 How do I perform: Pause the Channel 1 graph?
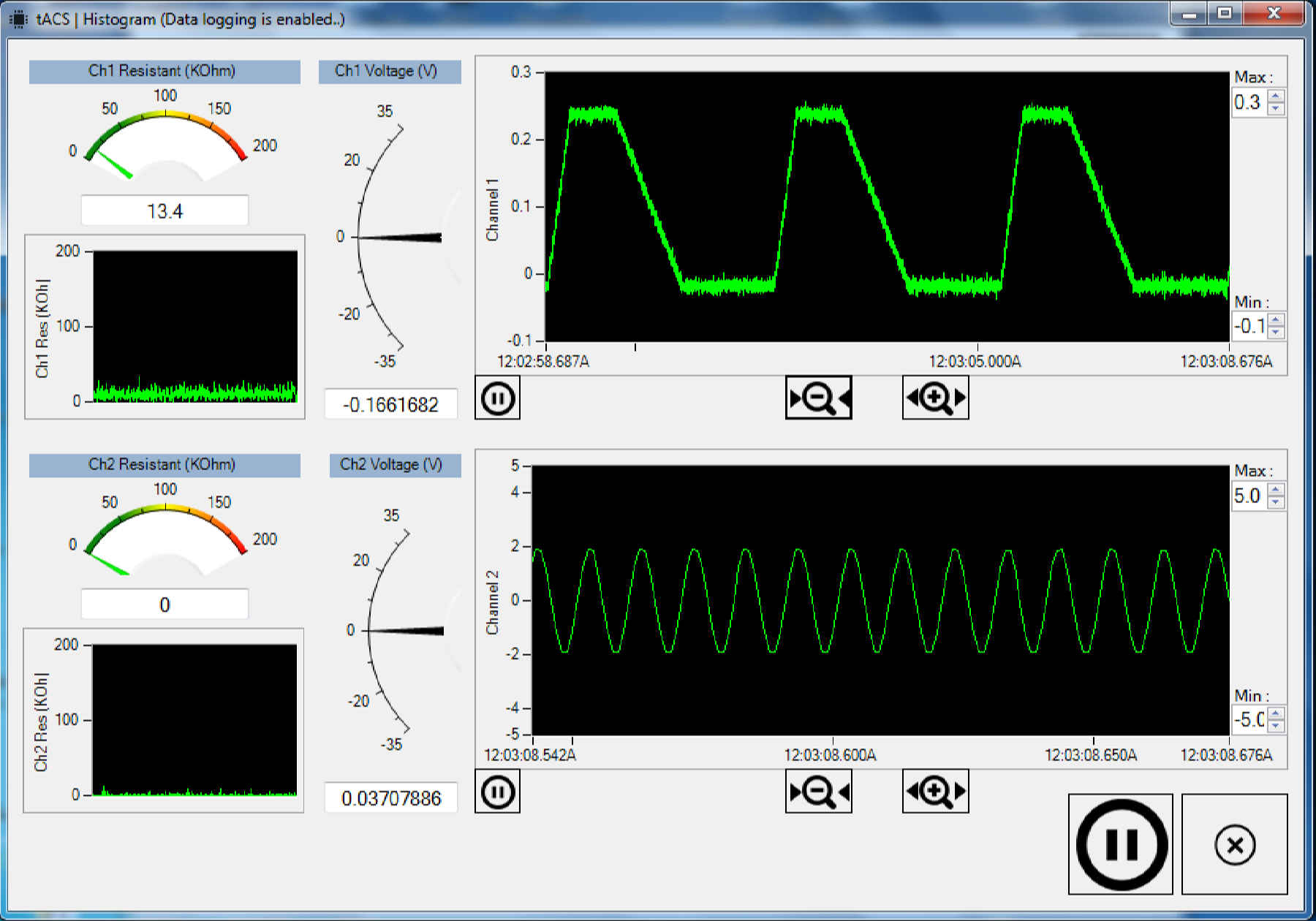(x=497, y=398)
